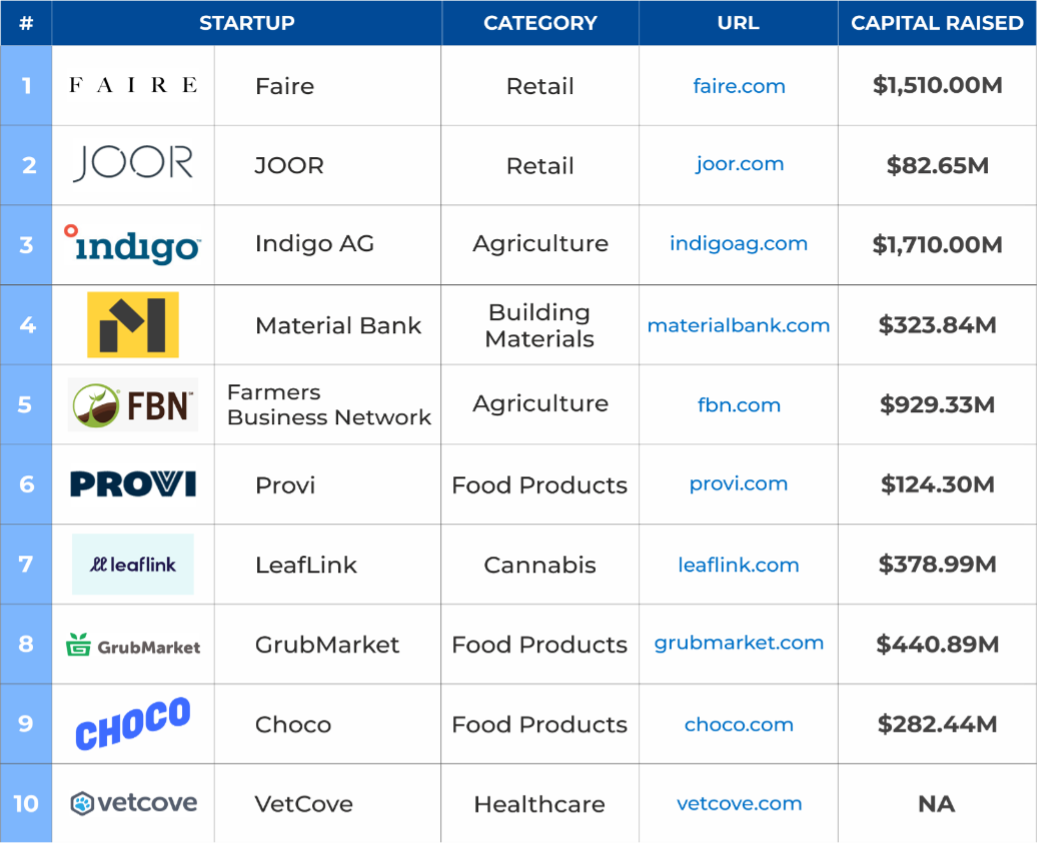Click the LeafLink logo
This screenshot has width=1041, height=846.
[x=133, y=564]
